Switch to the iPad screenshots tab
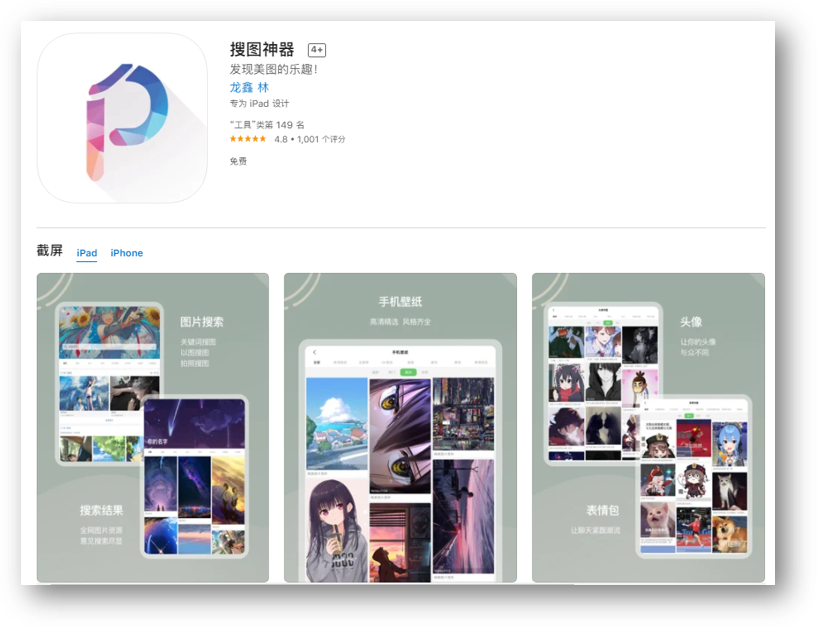 (86, 253)
